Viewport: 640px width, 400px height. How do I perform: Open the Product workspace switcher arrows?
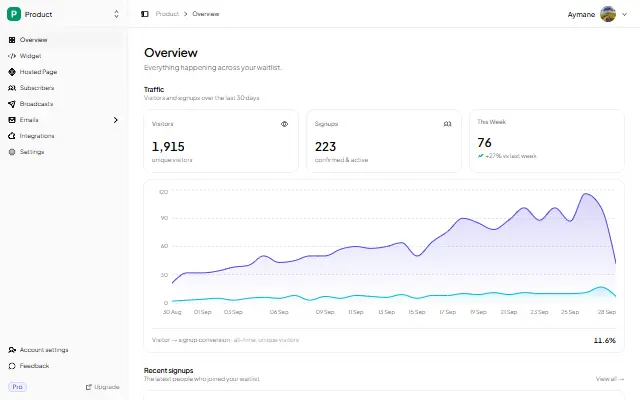pos(116,14)
